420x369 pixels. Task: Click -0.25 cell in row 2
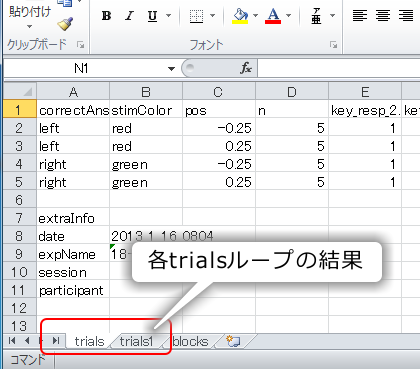[219, 128]
